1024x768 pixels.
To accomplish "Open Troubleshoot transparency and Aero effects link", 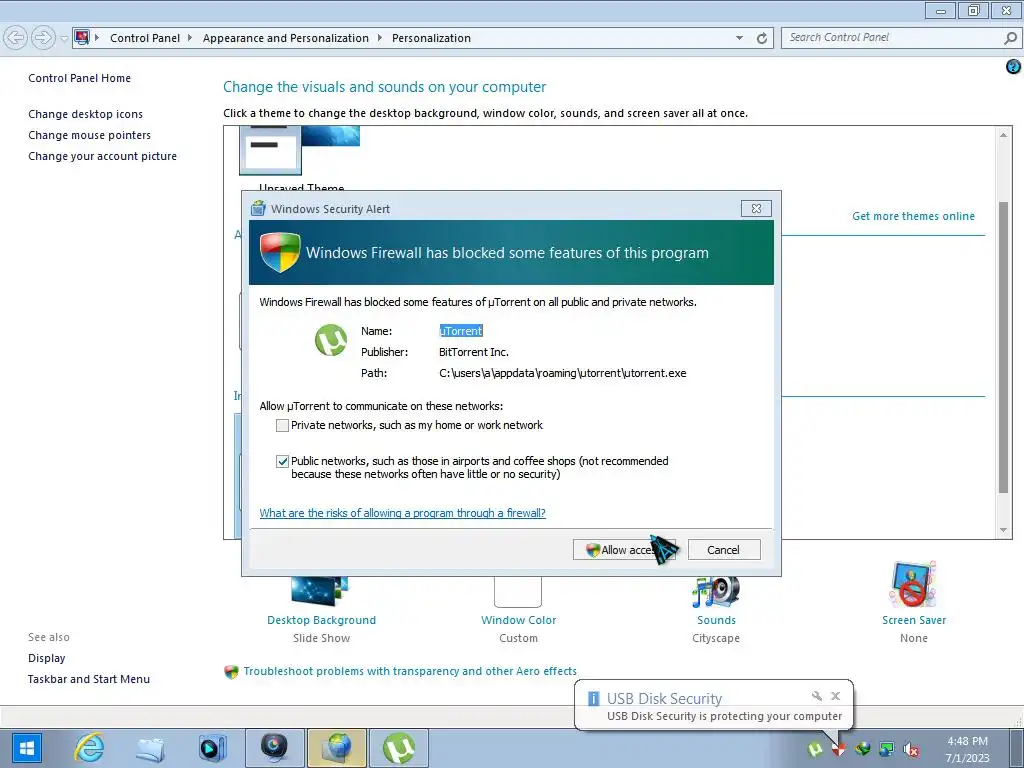I will click(410, 671).
